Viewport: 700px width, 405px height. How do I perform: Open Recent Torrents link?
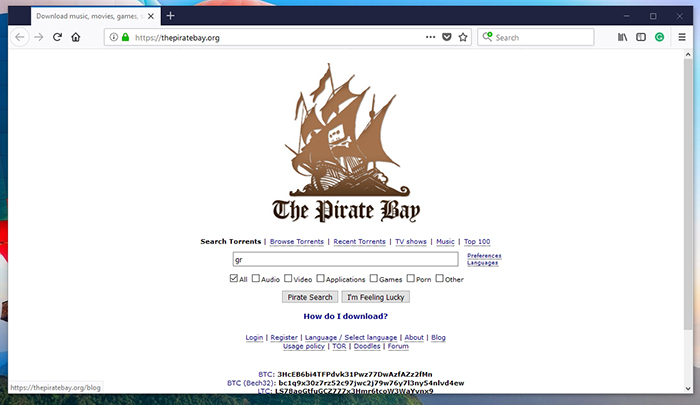pyautogui.click(x=359, y=242)
